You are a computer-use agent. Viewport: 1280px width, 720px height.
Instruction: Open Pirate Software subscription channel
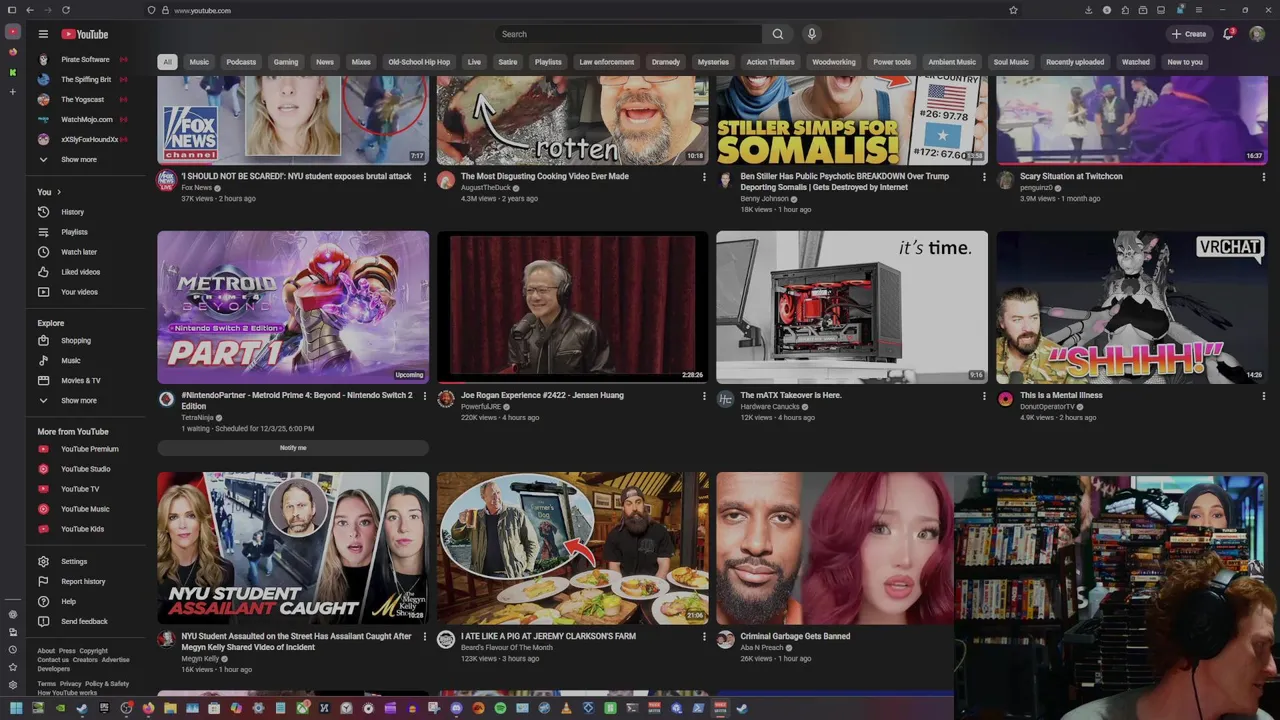[84, 60]
